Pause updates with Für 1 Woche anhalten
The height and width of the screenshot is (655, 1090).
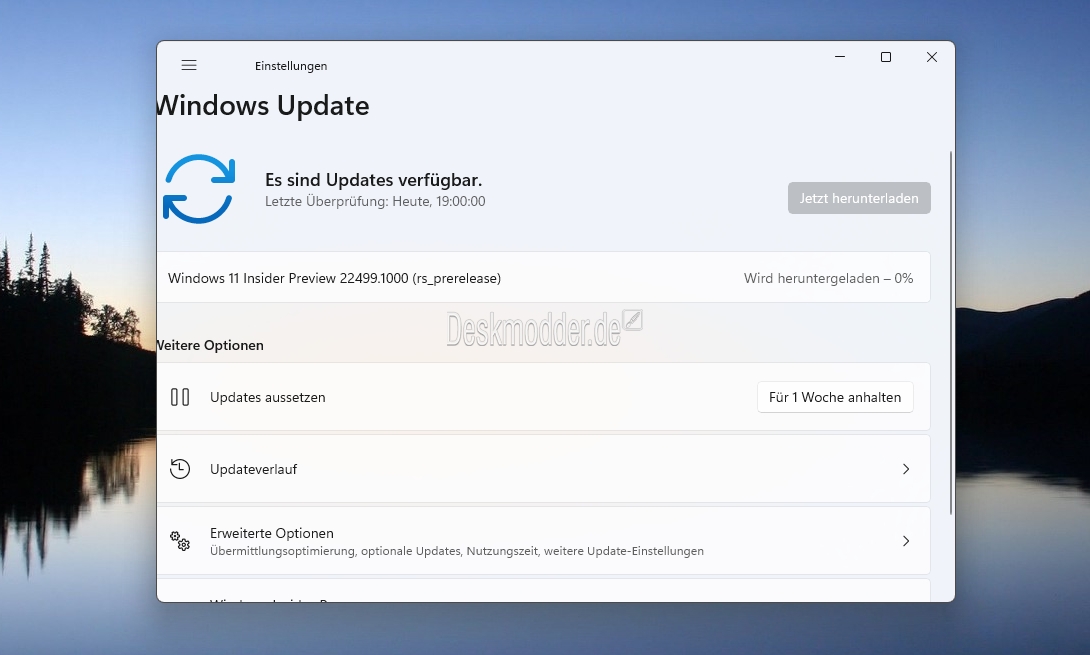835,397
